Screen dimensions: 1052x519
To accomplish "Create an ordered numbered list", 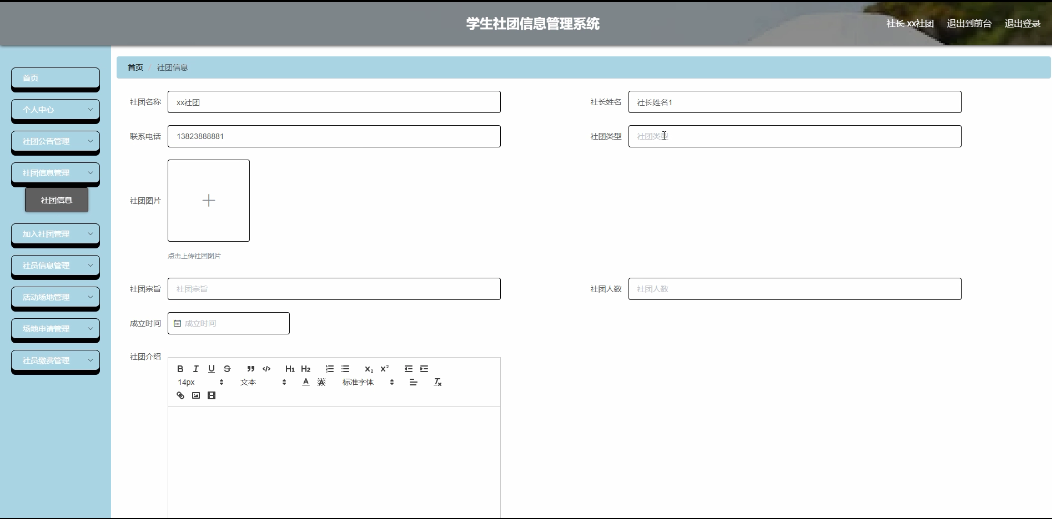I will [x=329, y=369].
